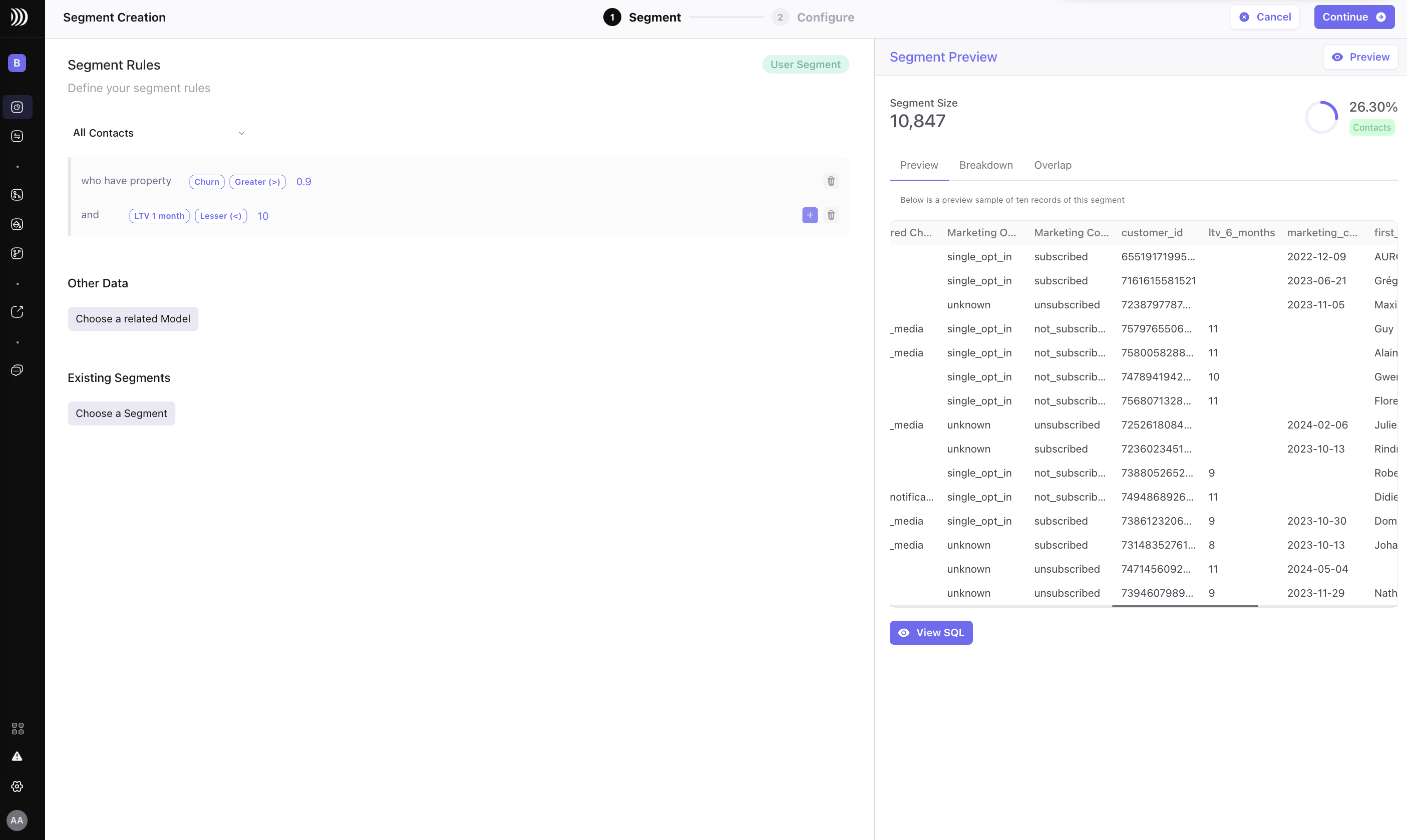The image size is (1407, 840).
Task: Open the chat bubbles sidebar icon
Action: coord(17,370)
